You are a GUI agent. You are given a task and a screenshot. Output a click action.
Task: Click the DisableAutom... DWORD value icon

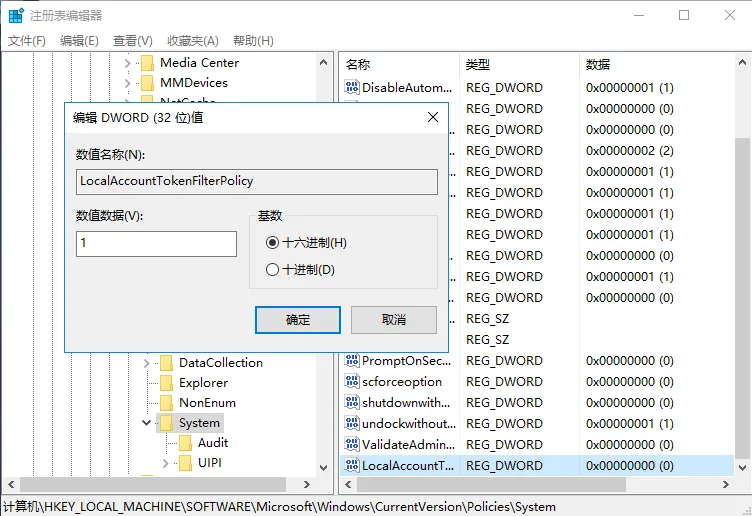click(x=352, y=87)
